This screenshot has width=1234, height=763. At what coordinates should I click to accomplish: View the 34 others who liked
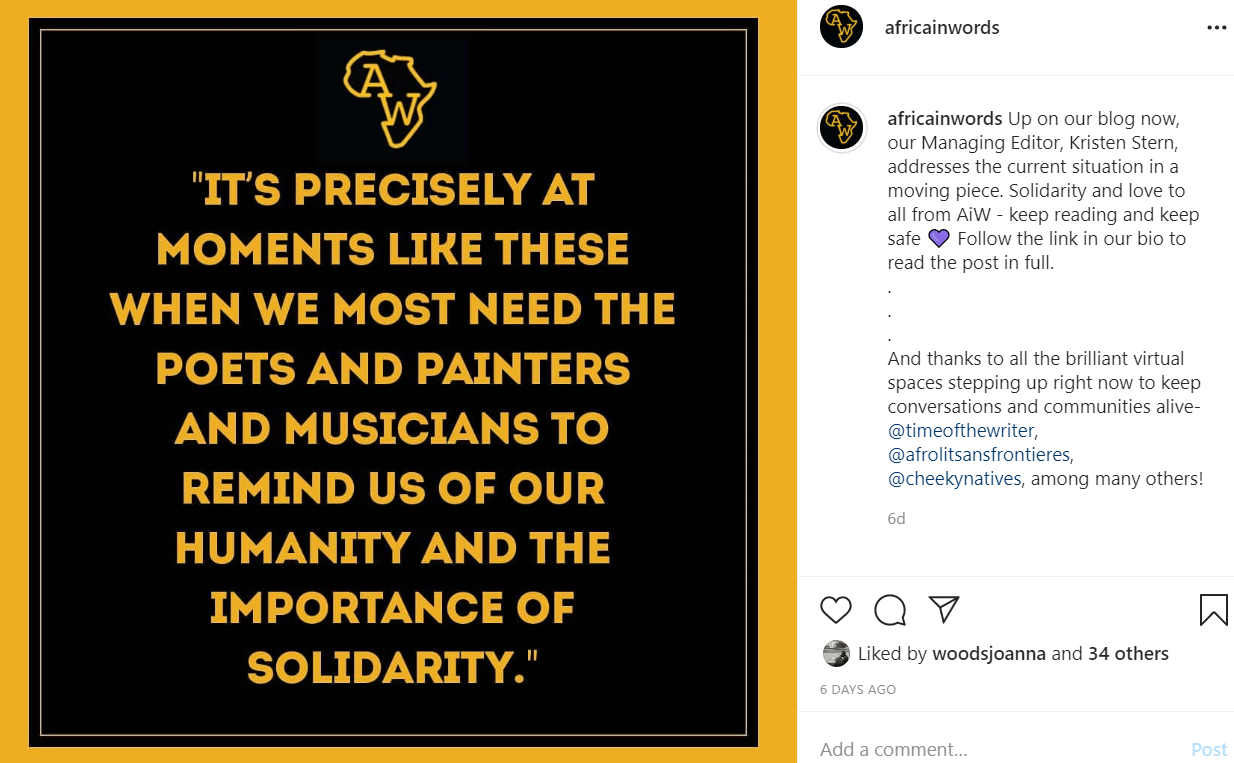pyautogui.click(x=1128, y=654)
